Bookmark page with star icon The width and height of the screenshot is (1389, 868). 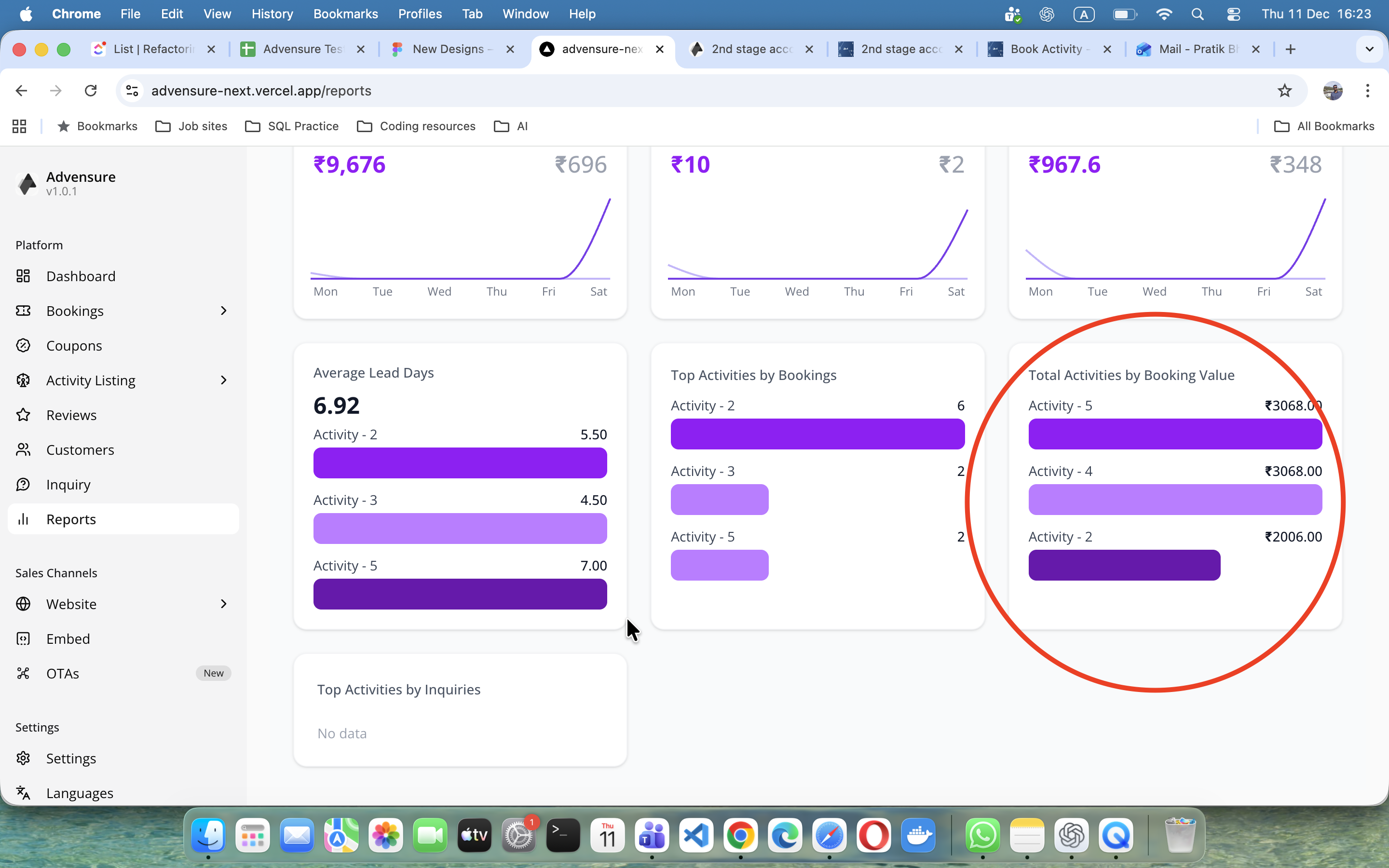[x=1284, y=91]
